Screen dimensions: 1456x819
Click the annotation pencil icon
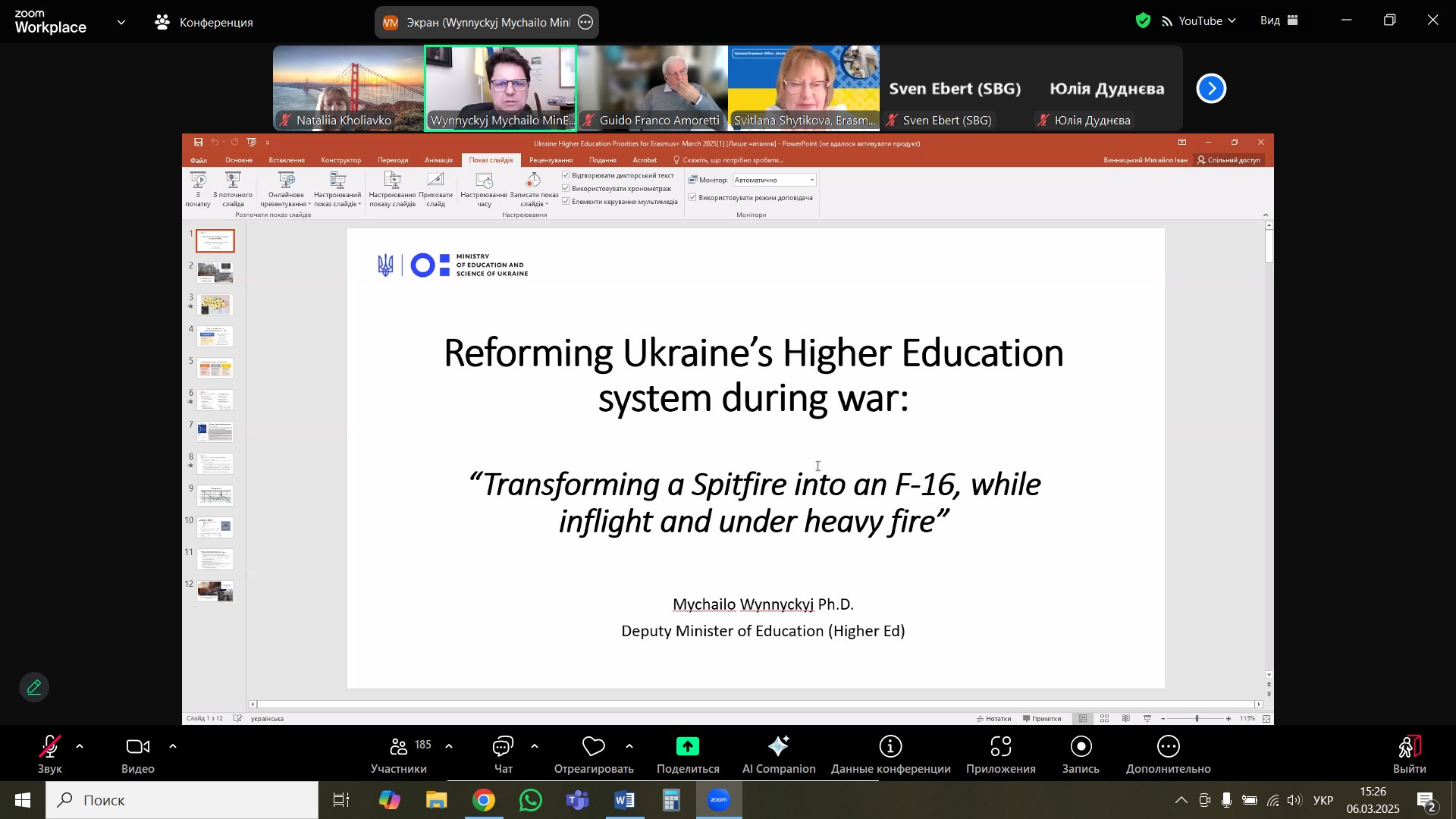[x=34, y=688]
